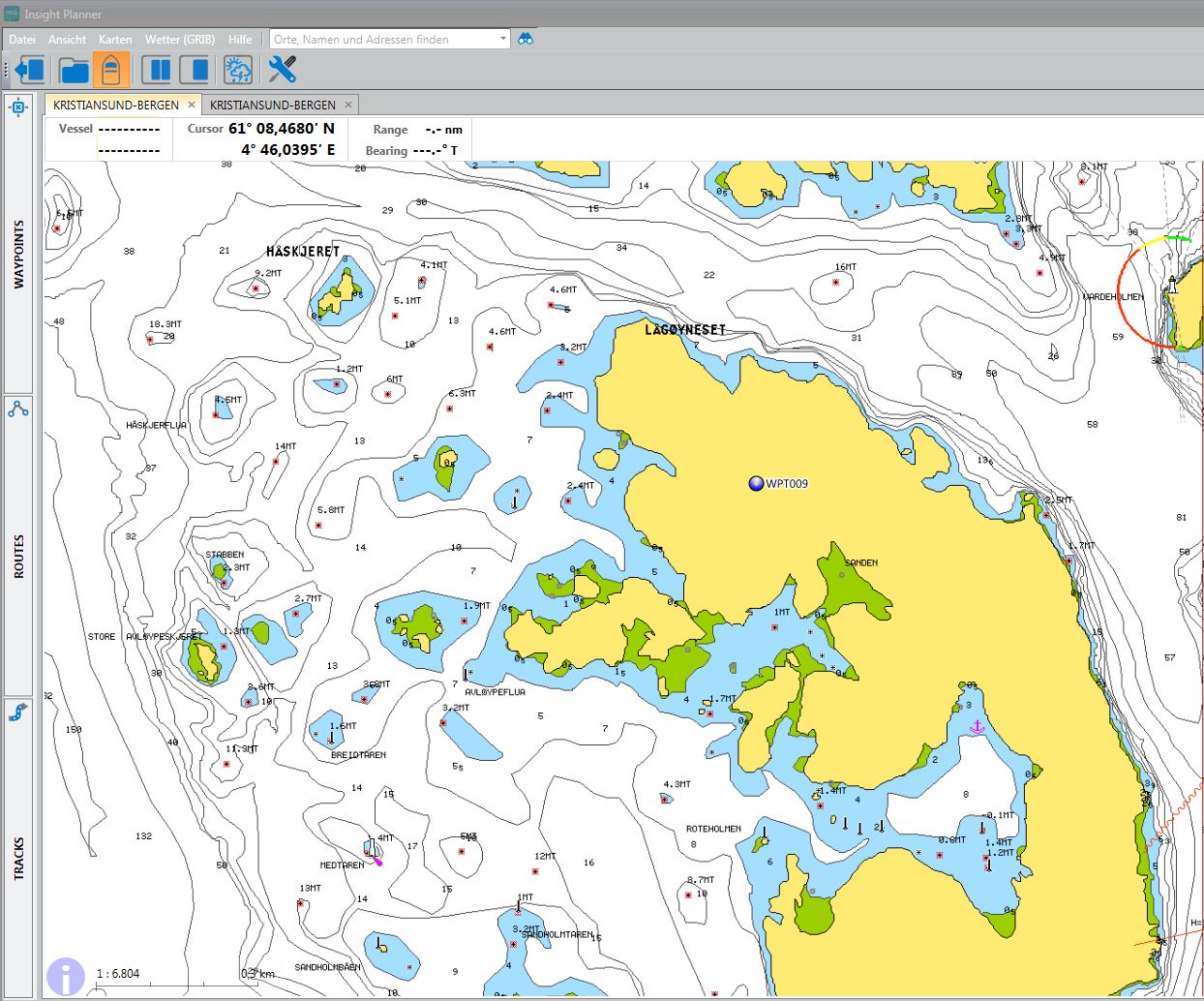Viewport: 1204px width, 1001px height.
Task: Toggle the highlighted boat icon
Action: [111, 70]
